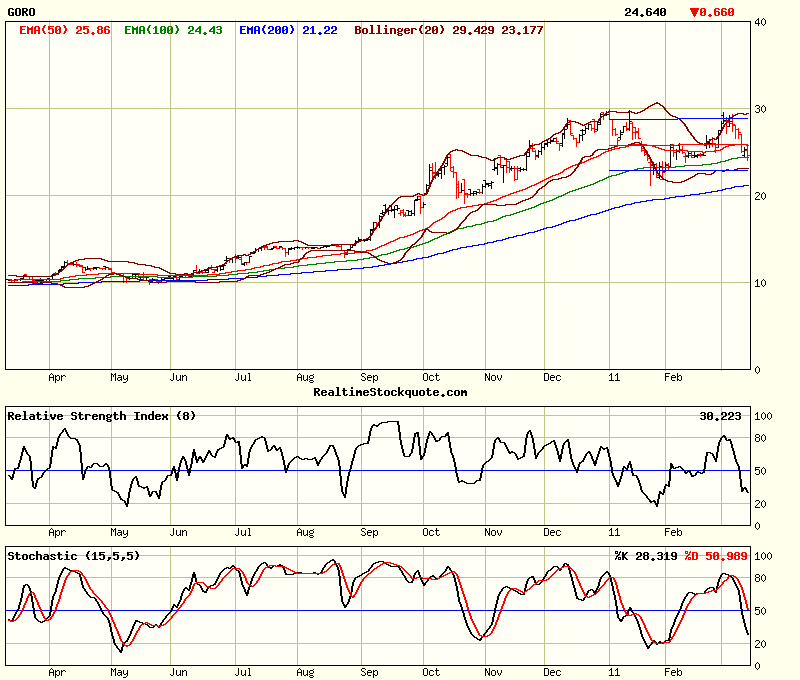Click the Jun label under the Stochastic panel
800x680 pixels.
coord(180,673)
